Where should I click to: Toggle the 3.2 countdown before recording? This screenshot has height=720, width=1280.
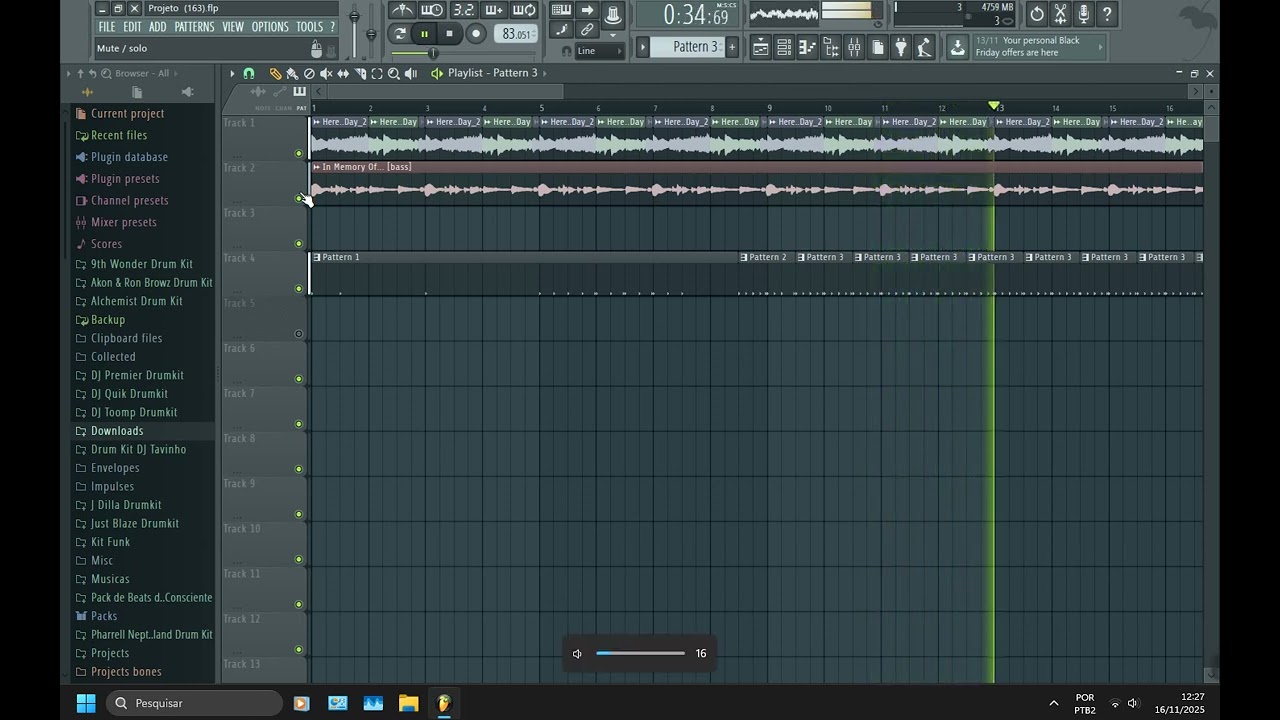[x=464, y=11]
